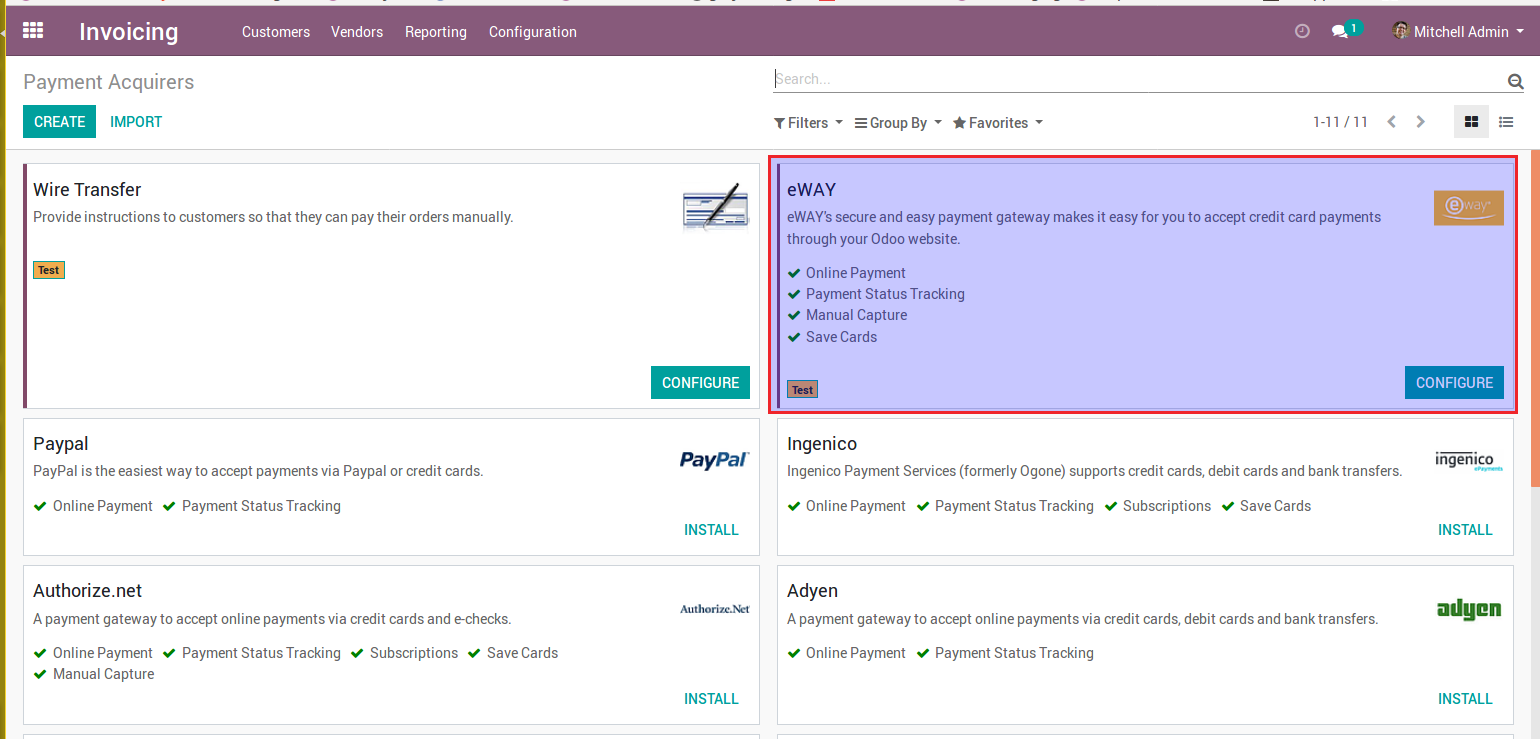
Task: Click the Import button
Action: 136,122
